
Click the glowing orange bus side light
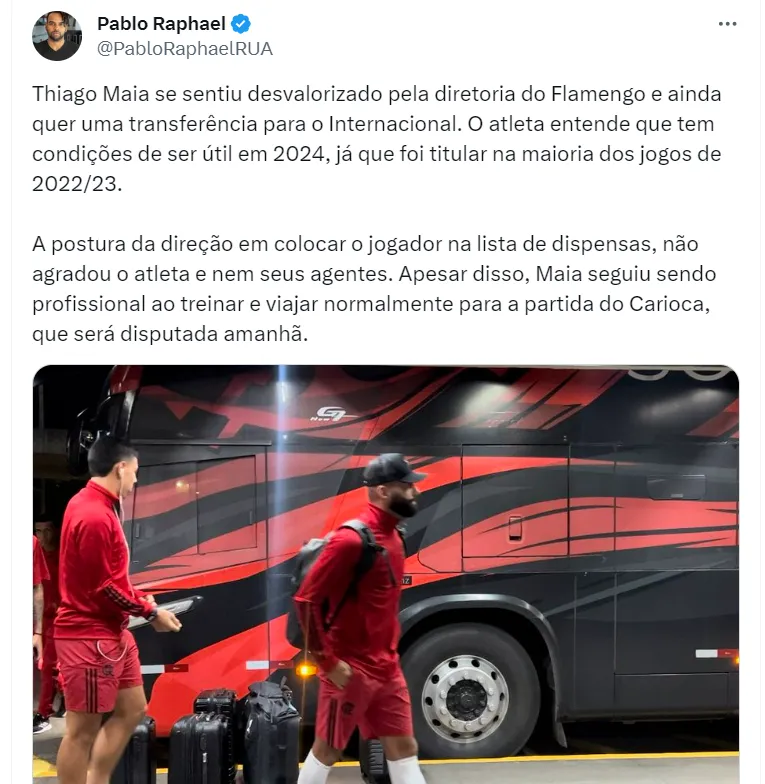click(305, 670)
